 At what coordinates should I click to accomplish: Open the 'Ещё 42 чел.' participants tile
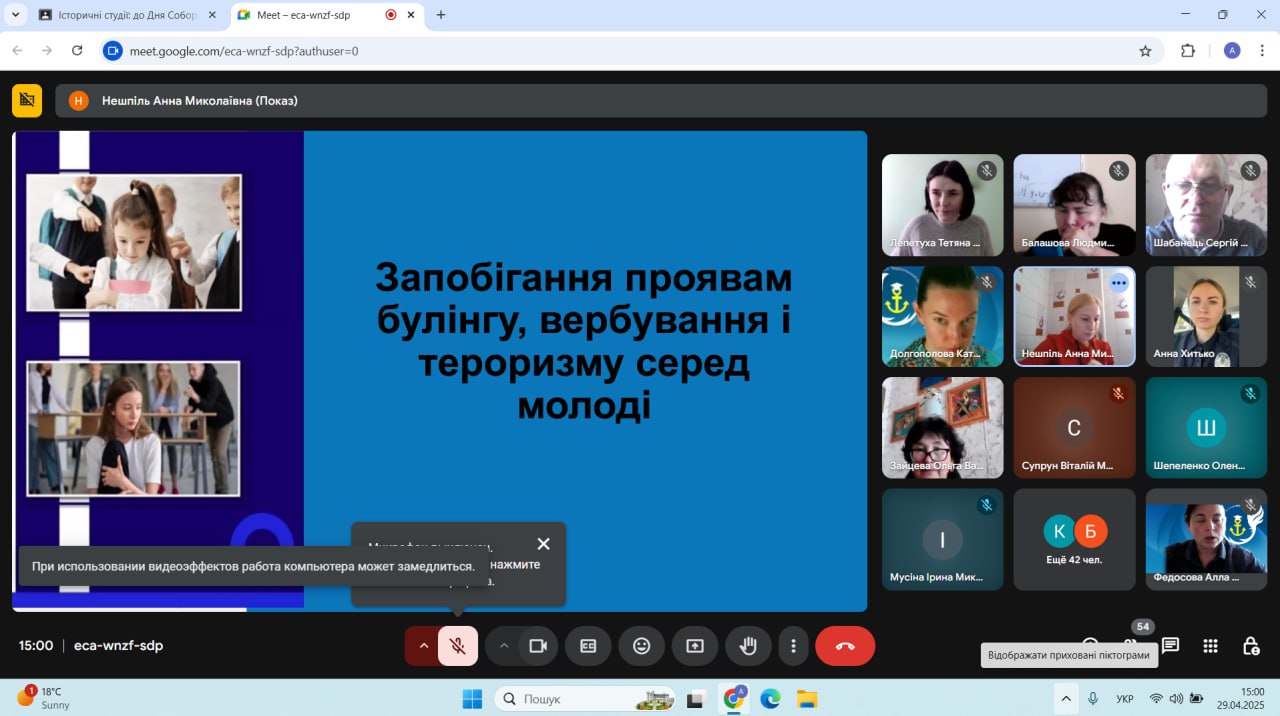point(1074,539)
